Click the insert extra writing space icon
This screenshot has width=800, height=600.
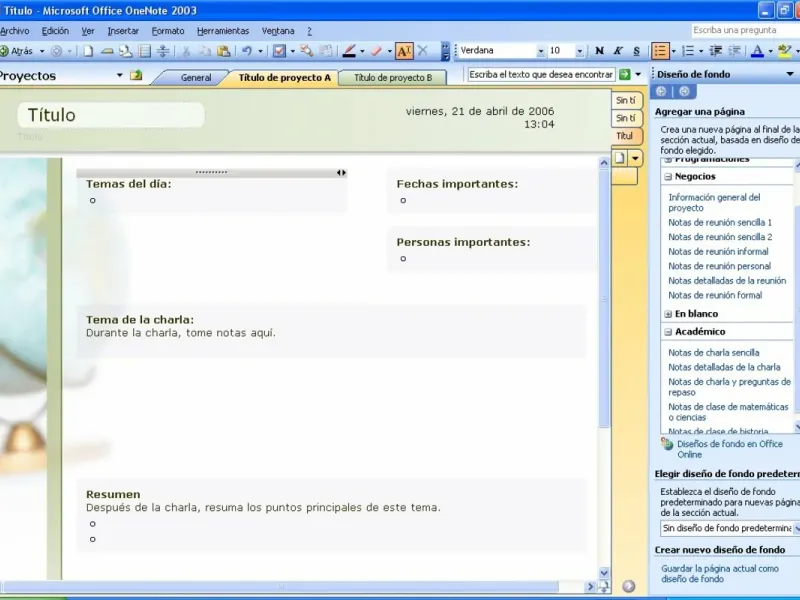[x=163, y=51]
